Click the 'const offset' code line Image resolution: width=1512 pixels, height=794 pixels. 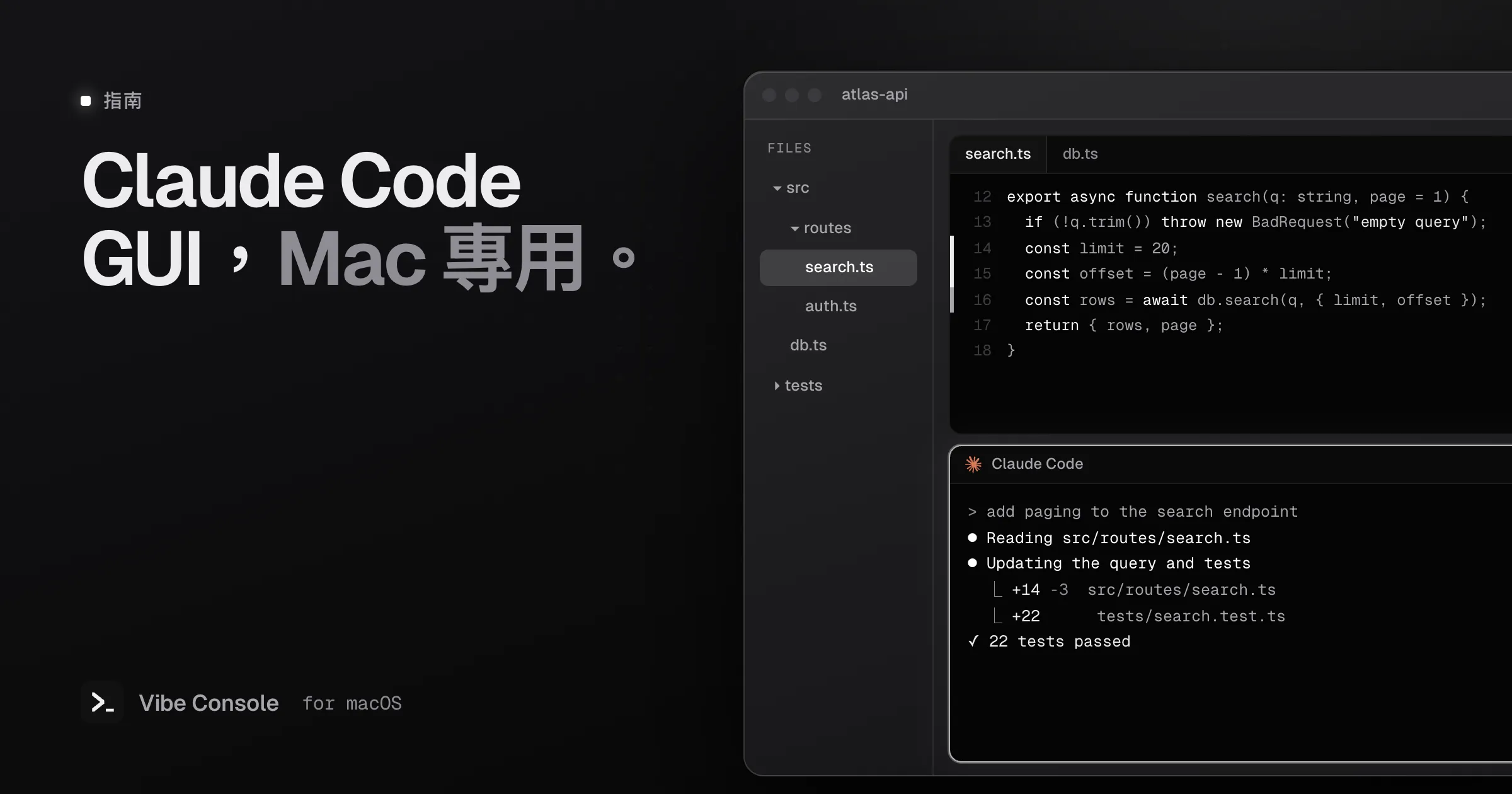(1178, 273)
